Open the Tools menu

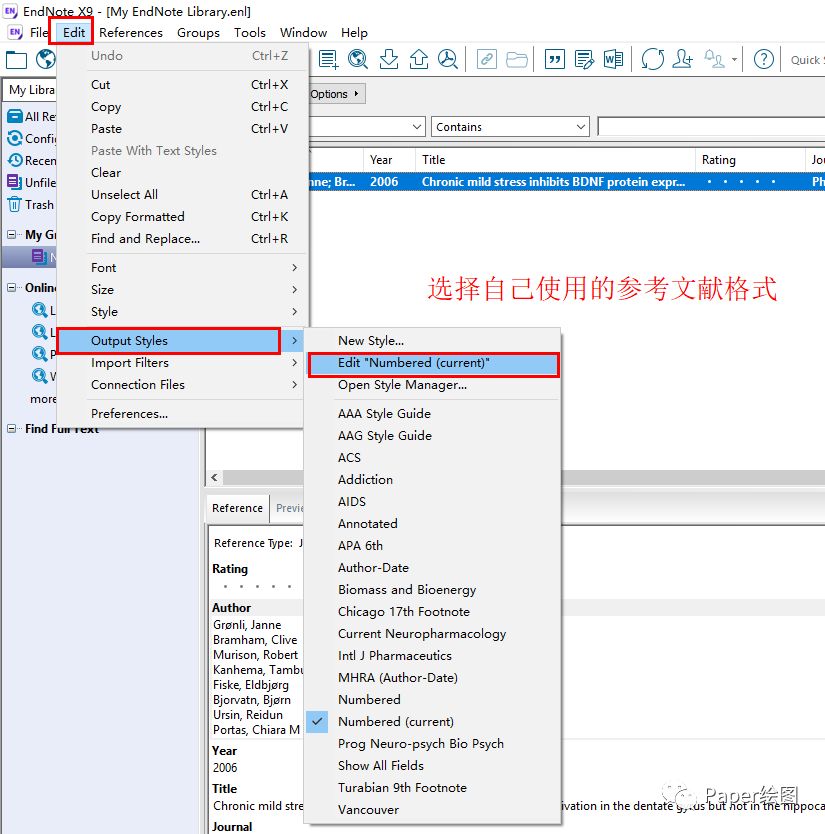tap(249, 32)
